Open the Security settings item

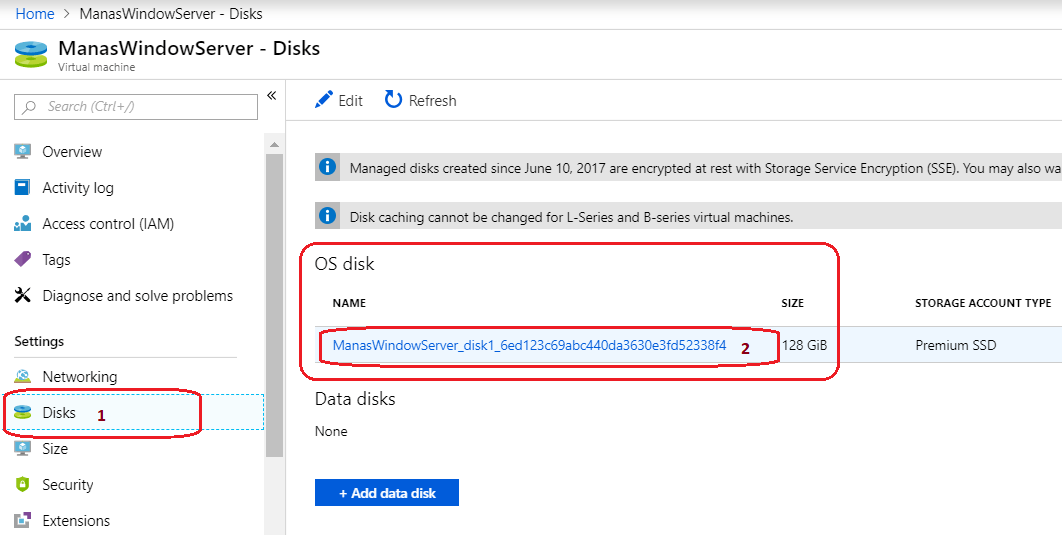(68, 485)
